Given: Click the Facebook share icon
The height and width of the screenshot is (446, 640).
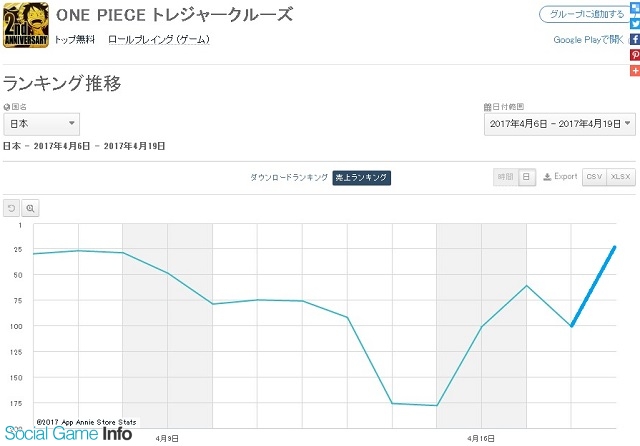Looking at the screenshot, I should click(635, 39).
